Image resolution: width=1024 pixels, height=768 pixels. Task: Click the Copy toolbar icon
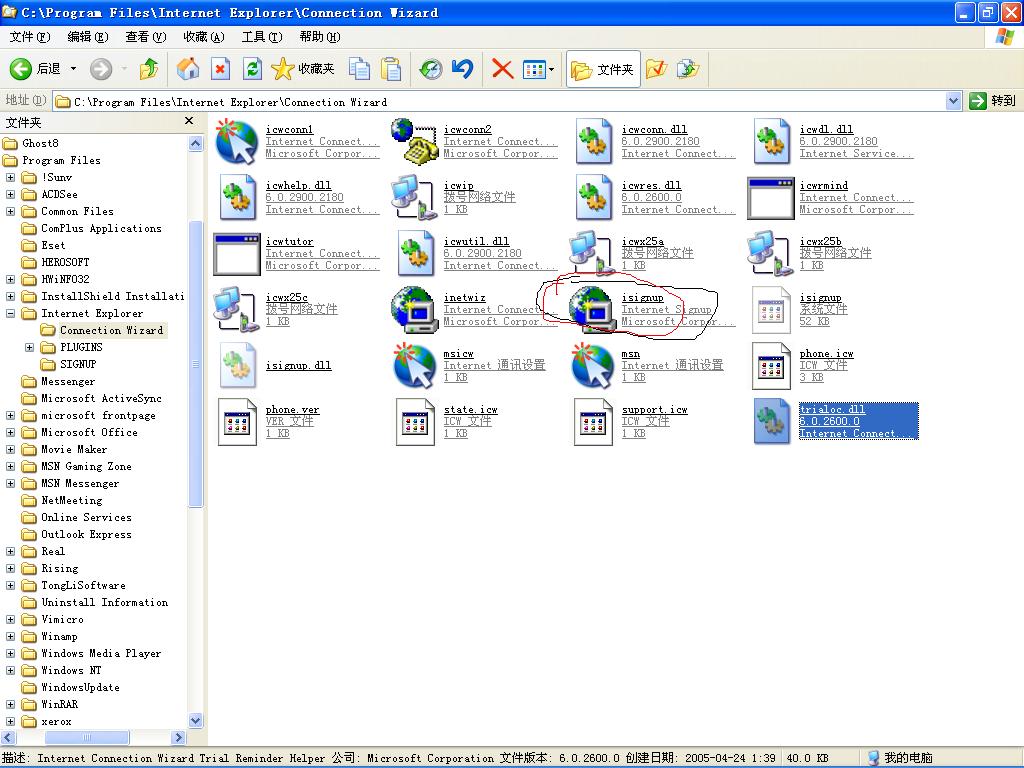tap(359, 69)
